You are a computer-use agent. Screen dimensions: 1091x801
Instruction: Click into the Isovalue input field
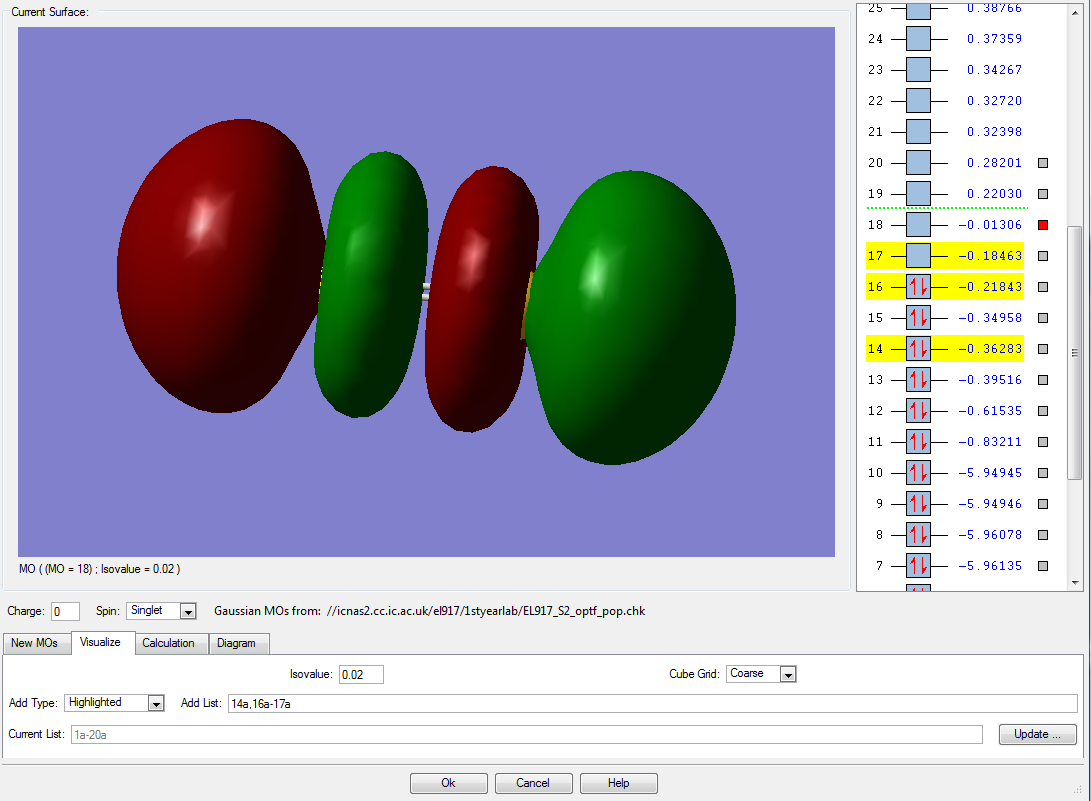[361, 674]
